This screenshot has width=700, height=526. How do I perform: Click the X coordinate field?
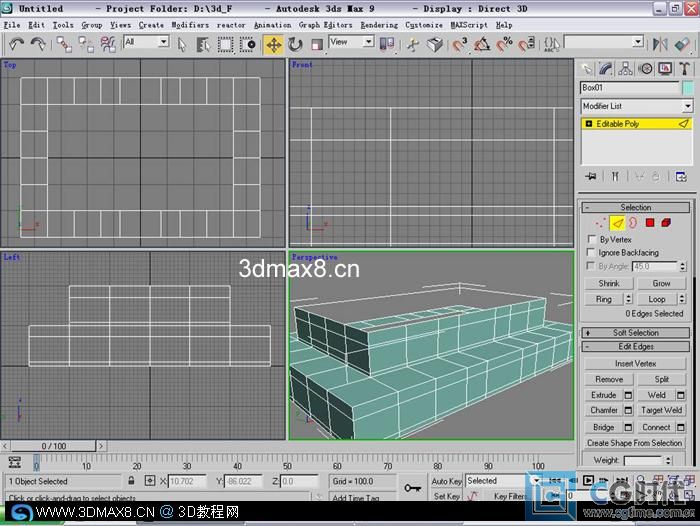[x=187, y=481]
